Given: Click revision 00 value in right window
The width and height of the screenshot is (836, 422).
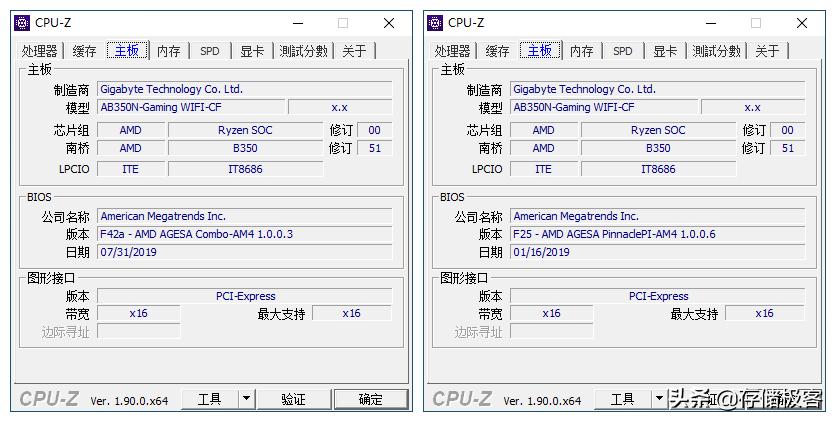Looking at the screenshot, I should click(x=788, y=130).
